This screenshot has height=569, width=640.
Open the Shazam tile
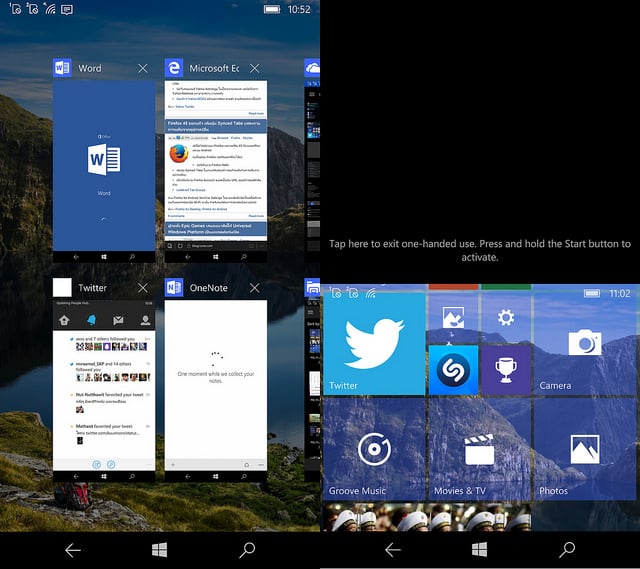(453, 370)
